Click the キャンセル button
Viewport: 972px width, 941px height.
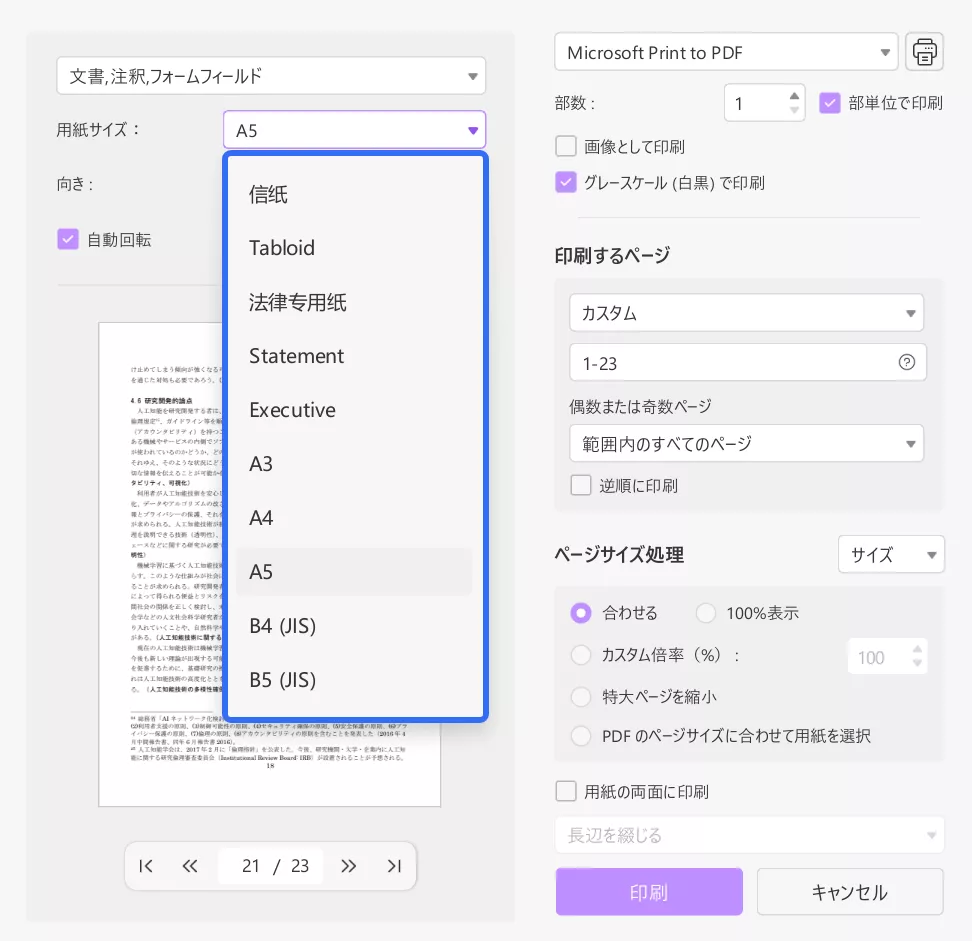click(x=850, y=891)
